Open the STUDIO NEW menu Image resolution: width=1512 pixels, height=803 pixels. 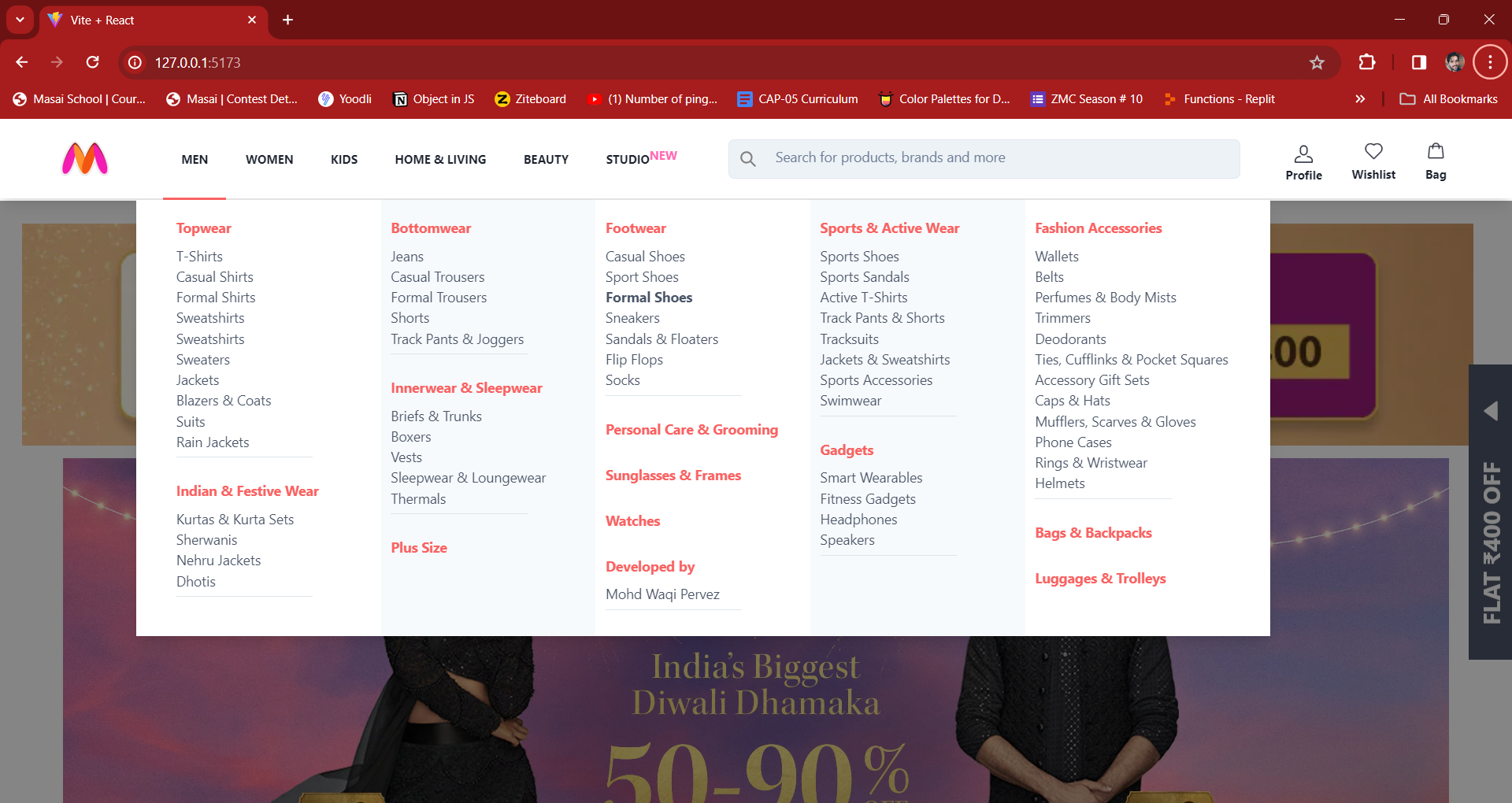click(641, 158)
